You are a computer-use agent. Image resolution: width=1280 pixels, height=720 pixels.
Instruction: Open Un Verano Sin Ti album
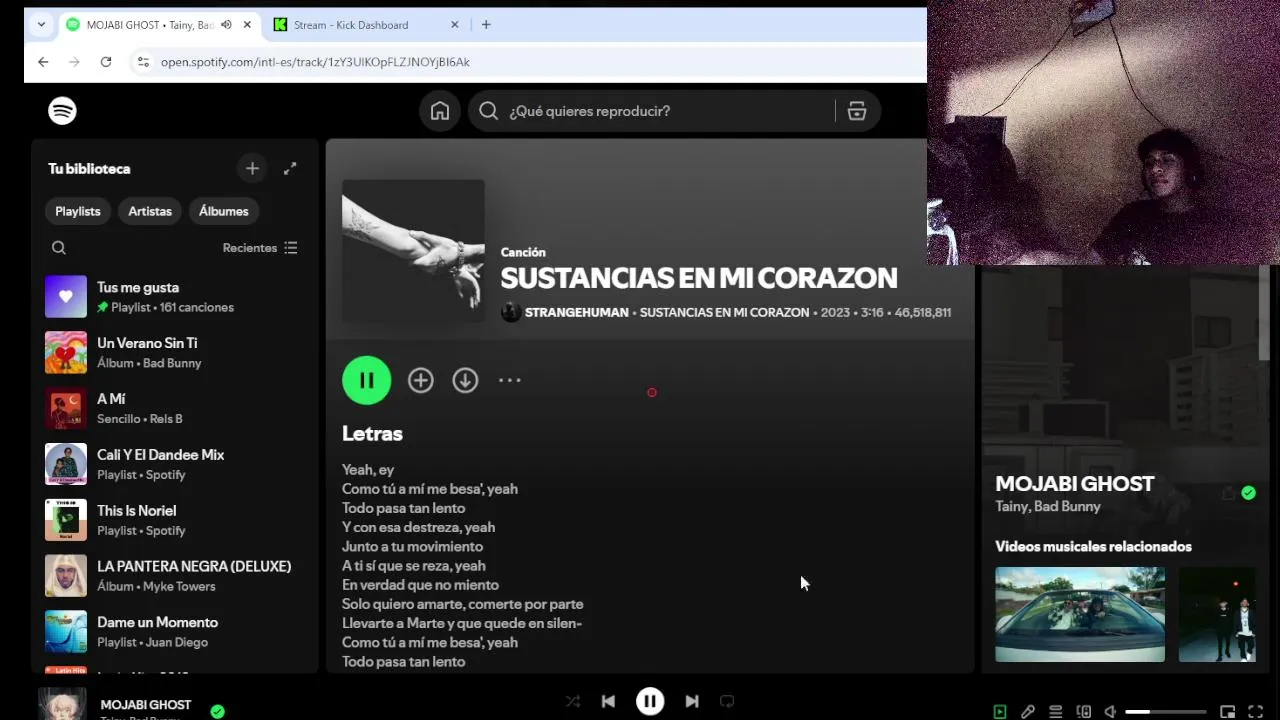tap(175, 353)
